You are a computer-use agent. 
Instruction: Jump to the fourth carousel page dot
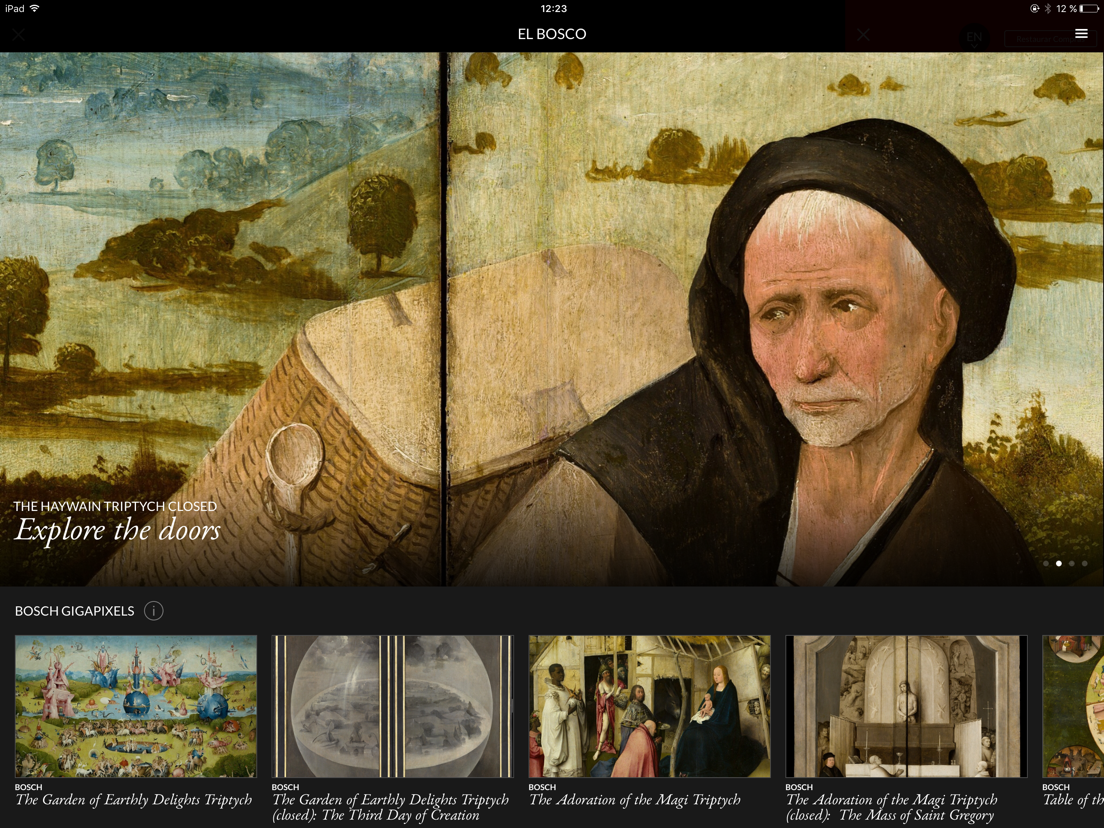[x=1085, y=563]
